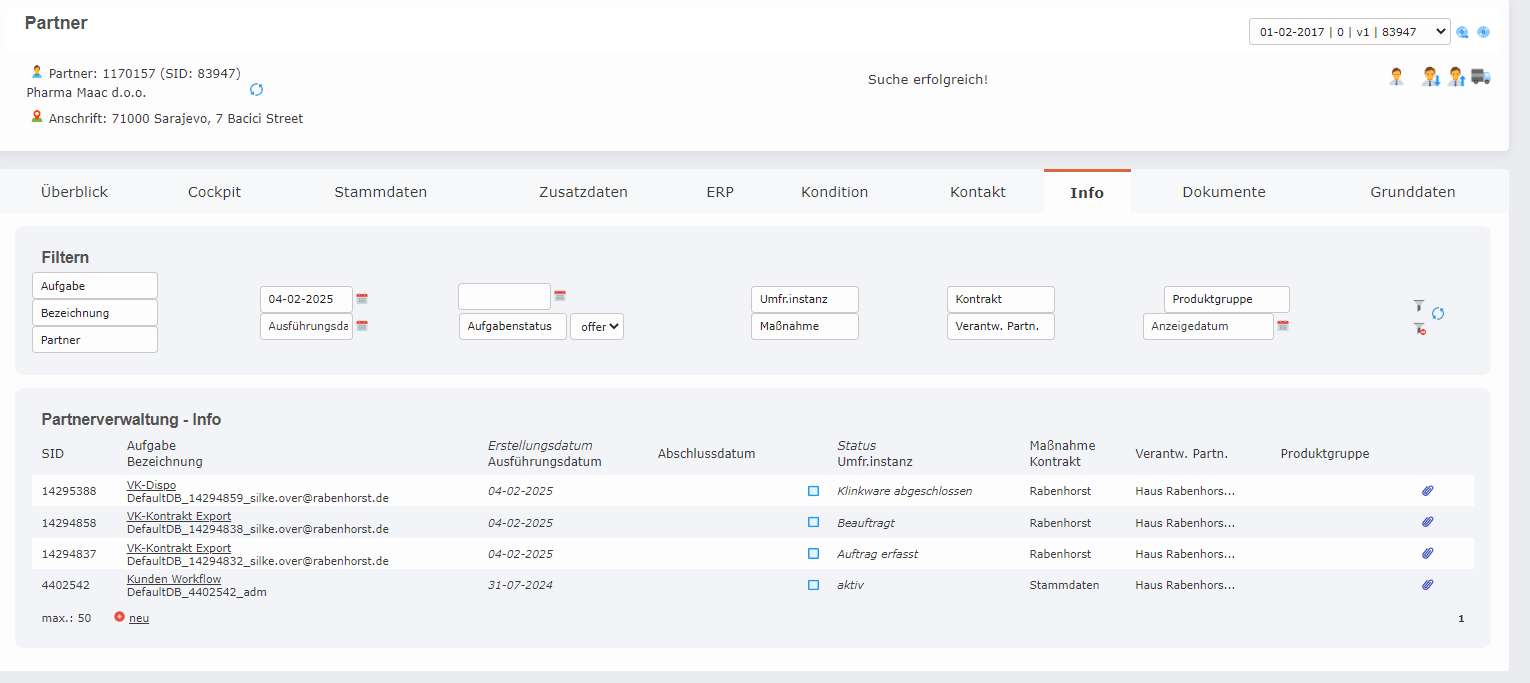
Task: Open the VK-Dispo task link
Action: click(151, 485)
